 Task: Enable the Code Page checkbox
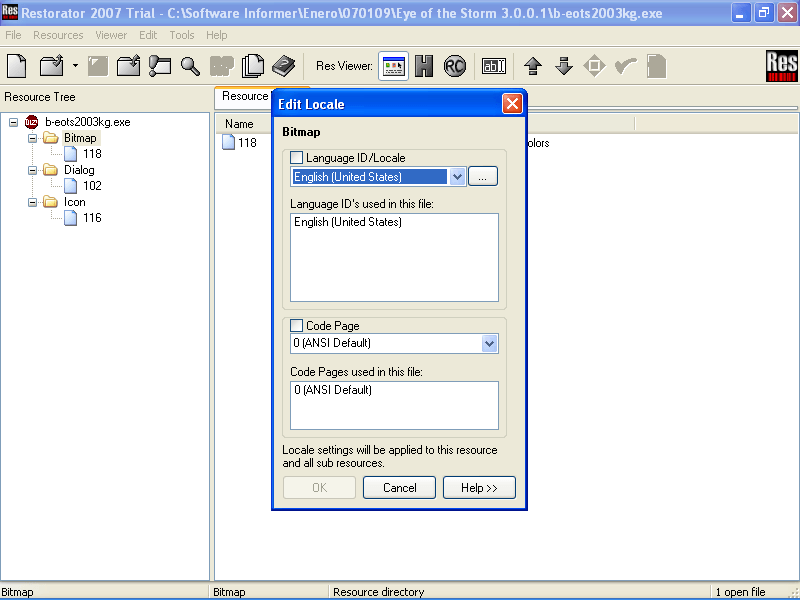(296, 326)
